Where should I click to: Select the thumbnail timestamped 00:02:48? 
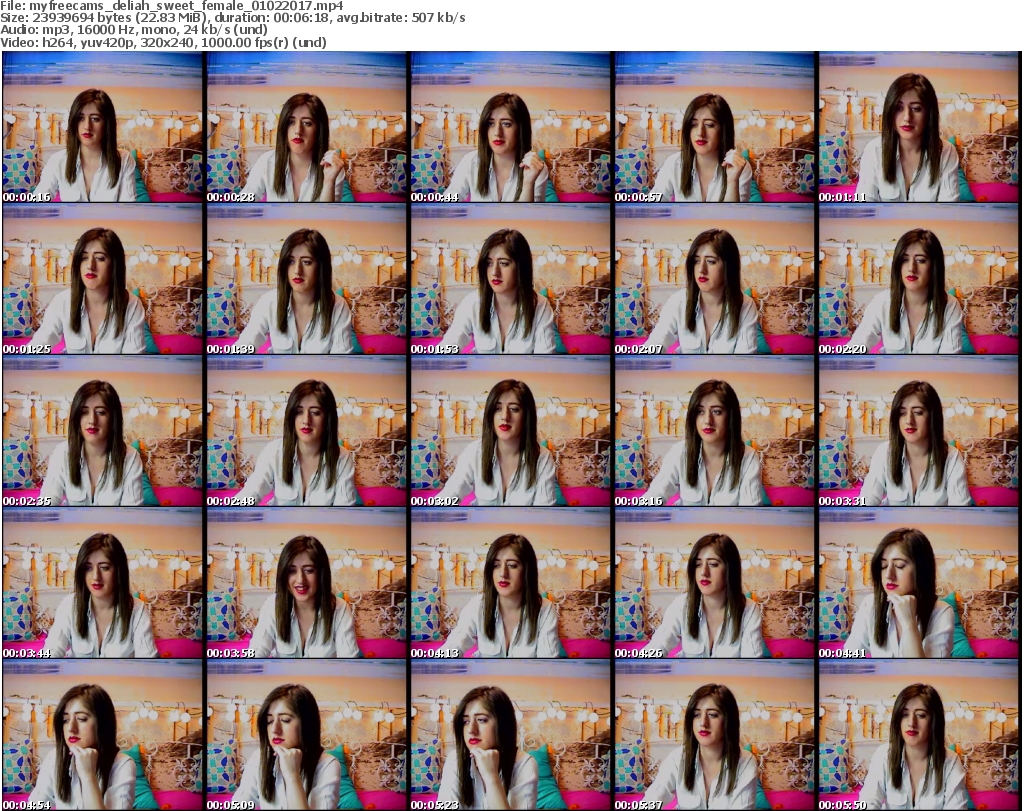[306, 431]
